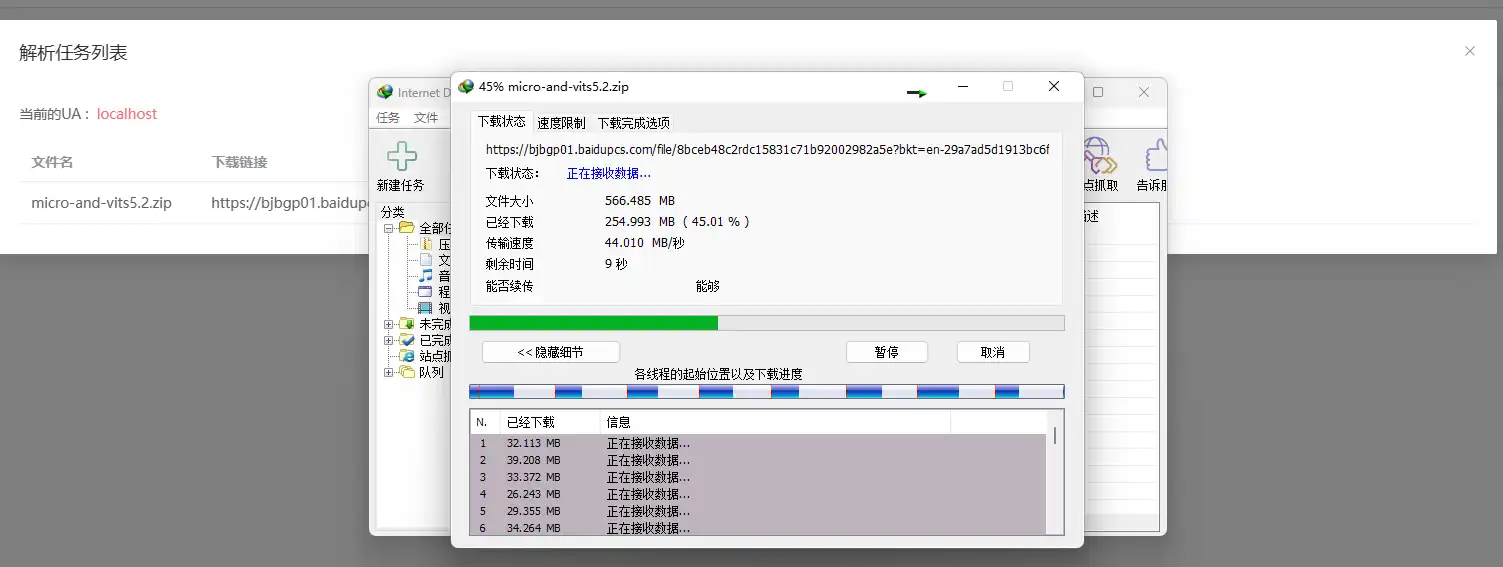Collapse the 全部任务 tree node
1503x567 pixels.
[389, 228]
